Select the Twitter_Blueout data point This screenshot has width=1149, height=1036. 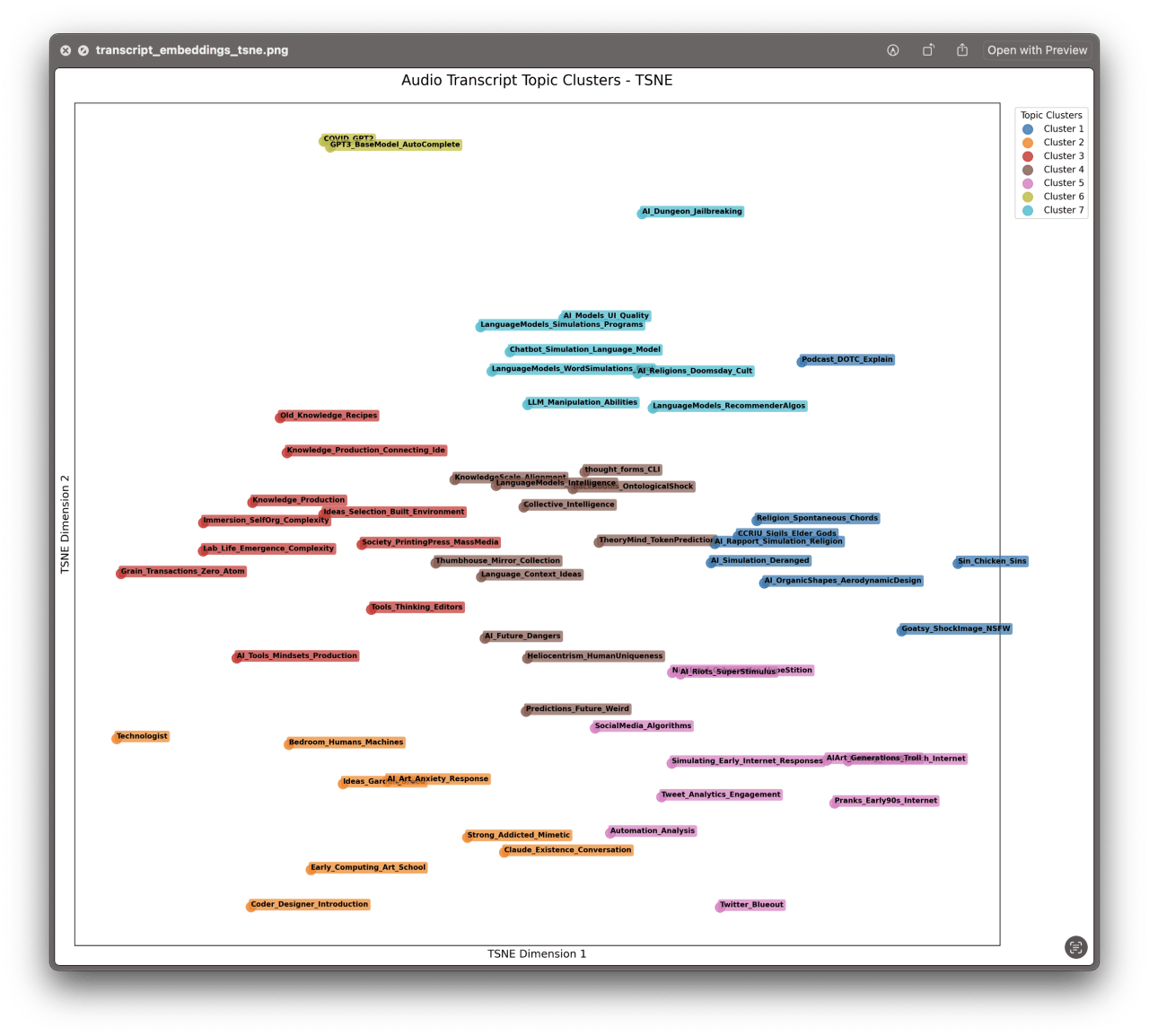(x=750, y=905)
